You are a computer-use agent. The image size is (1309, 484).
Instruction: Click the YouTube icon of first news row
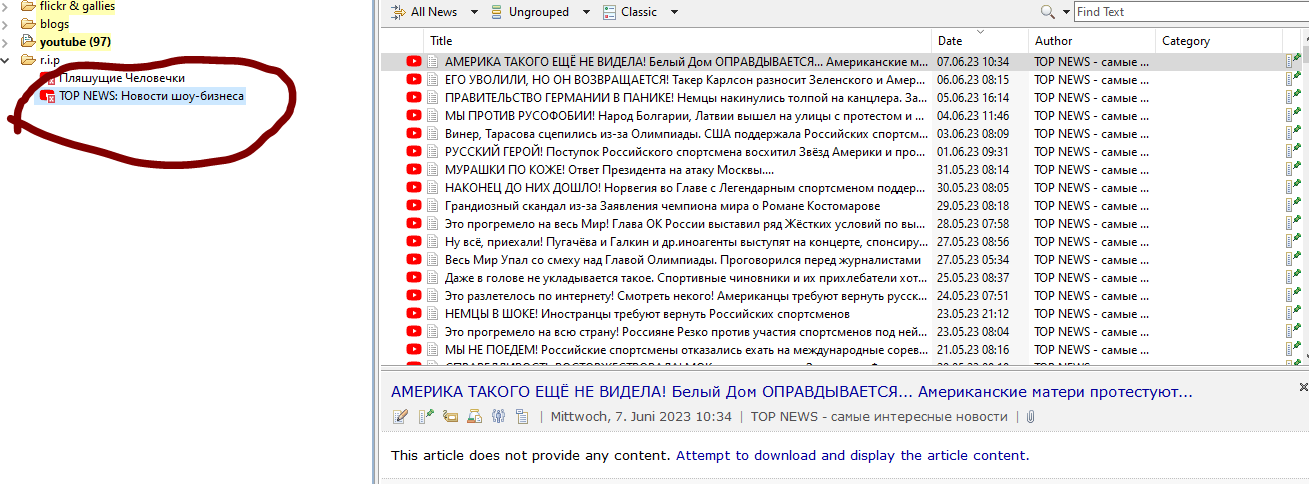414,62
